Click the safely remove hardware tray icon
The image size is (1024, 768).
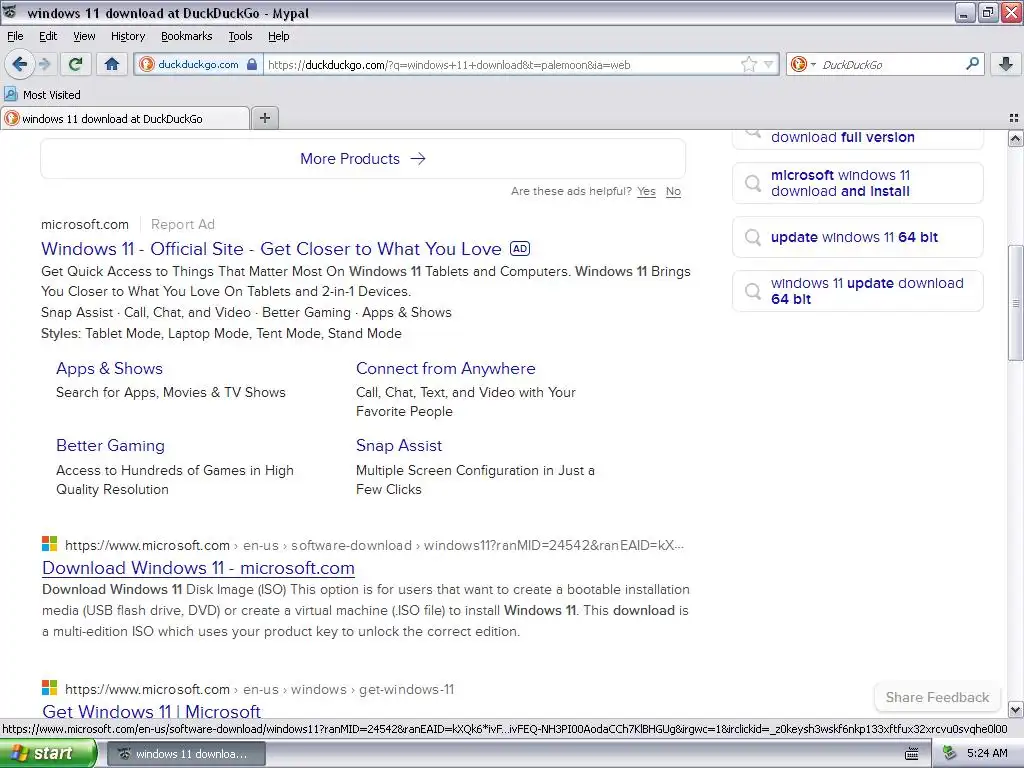coord(950,754)
